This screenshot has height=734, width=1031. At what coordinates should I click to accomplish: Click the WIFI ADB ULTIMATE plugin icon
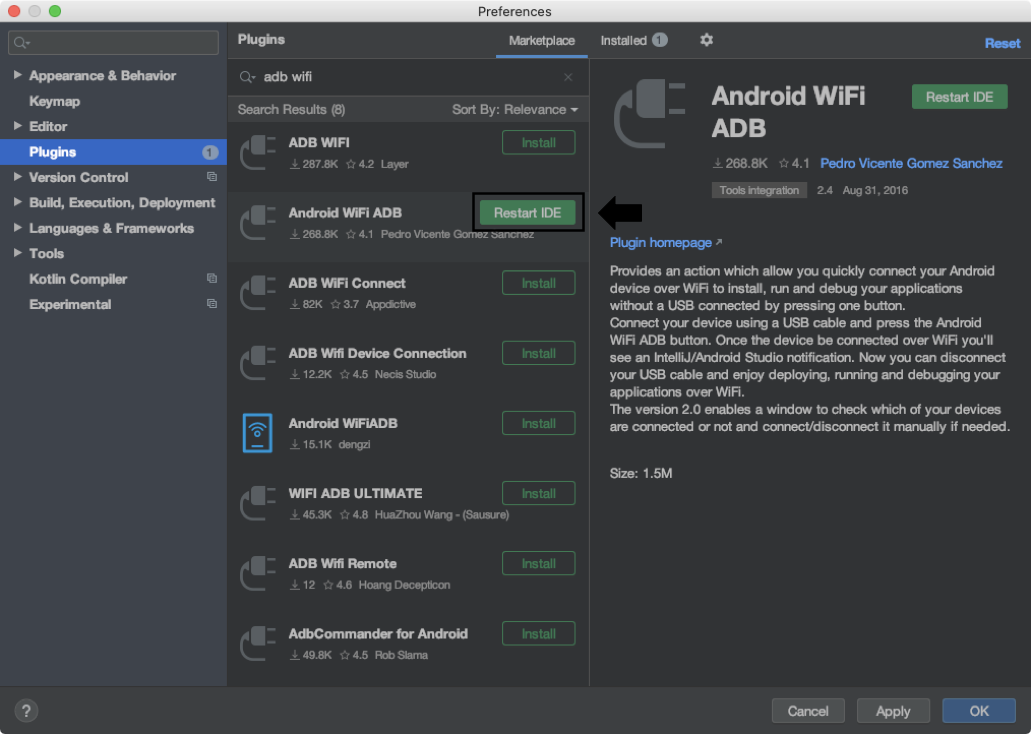click(258, 503)
